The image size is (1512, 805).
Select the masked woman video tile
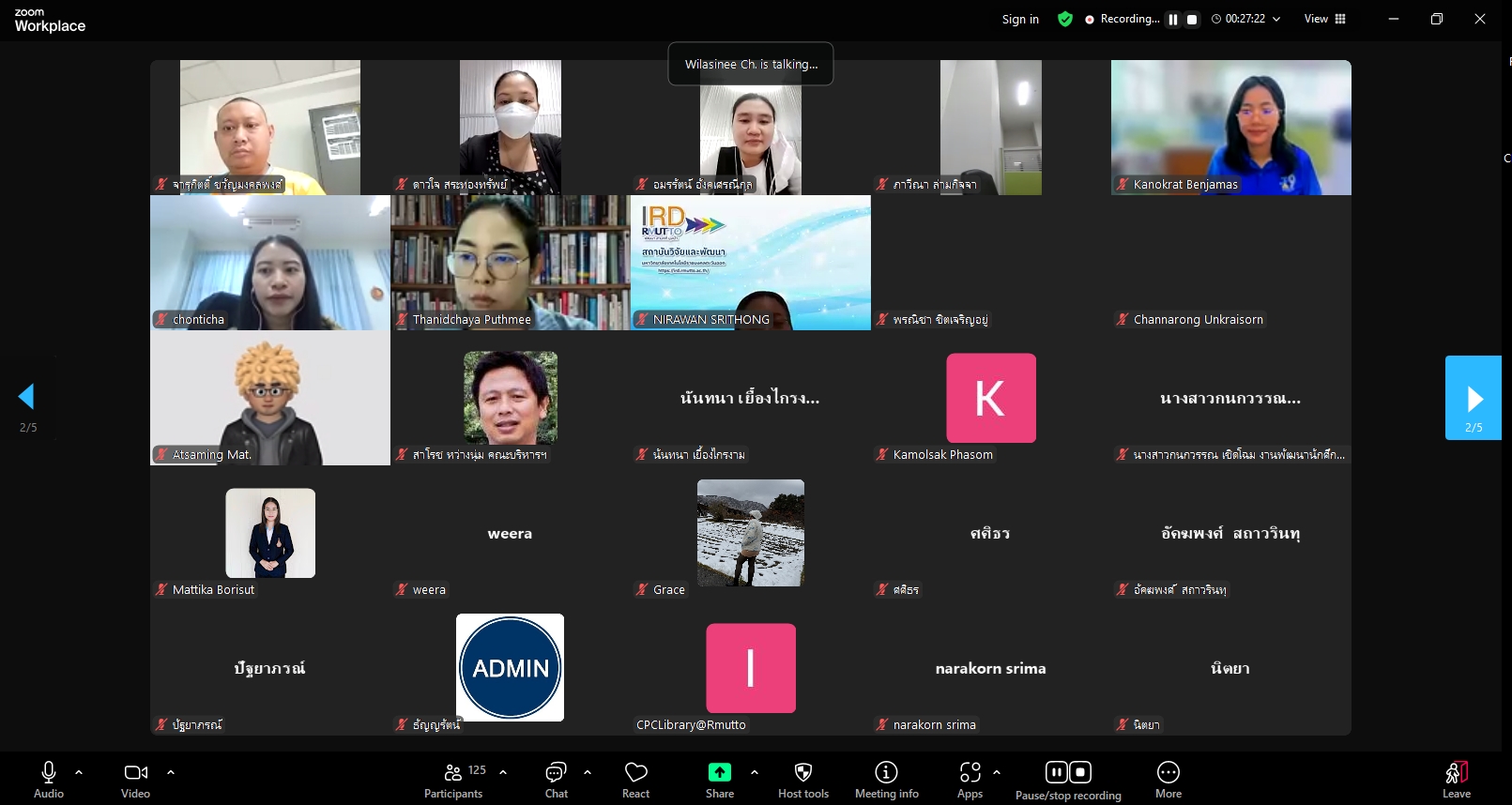511,128
